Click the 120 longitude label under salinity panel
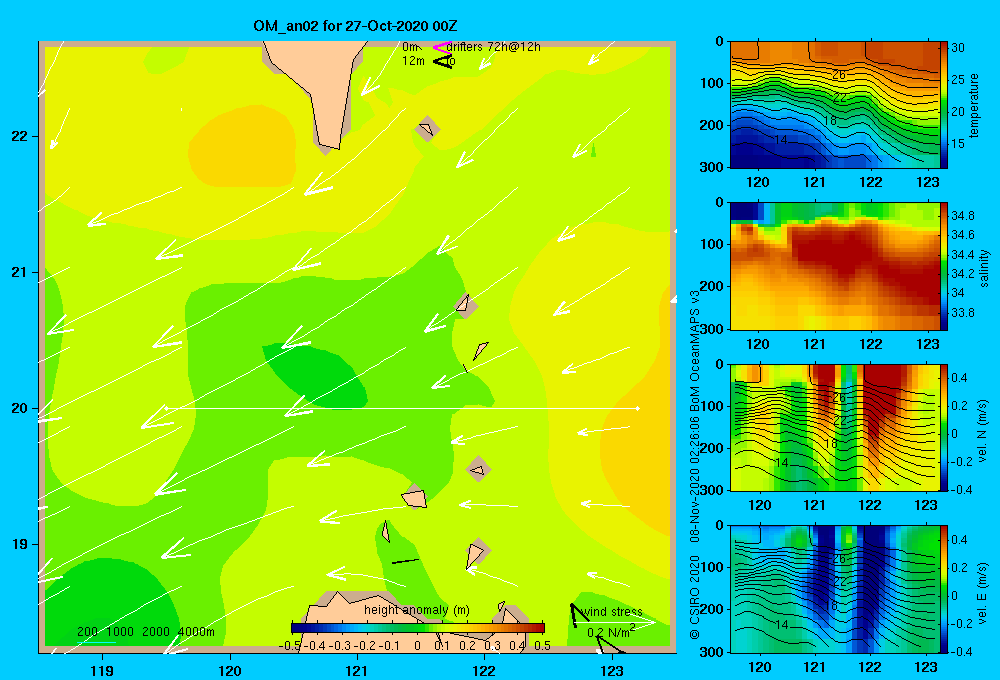Viewport: 1000px width, 680px height. click(758, 344)
